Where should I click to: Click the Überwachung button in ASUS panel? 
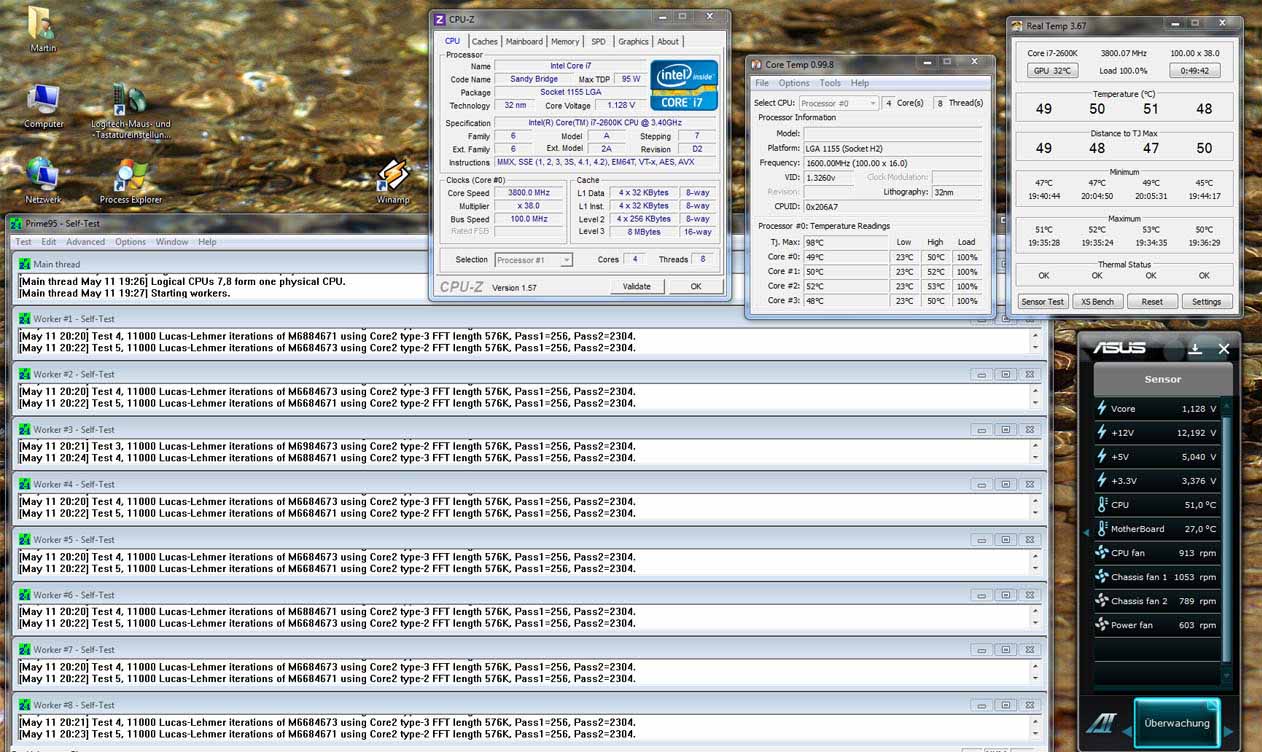[1177, 723]
